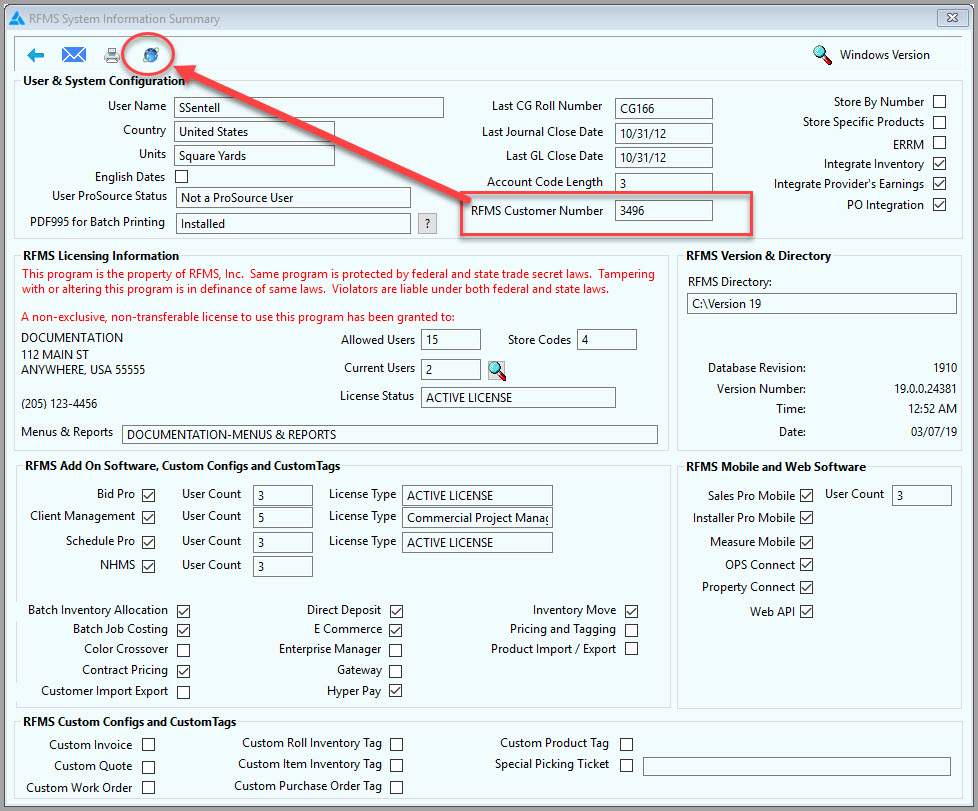This screenshot has height=811, width=978.
Task: Toggle Batch Inventory Allocation checkbox
Action: (x=183, y=611)
